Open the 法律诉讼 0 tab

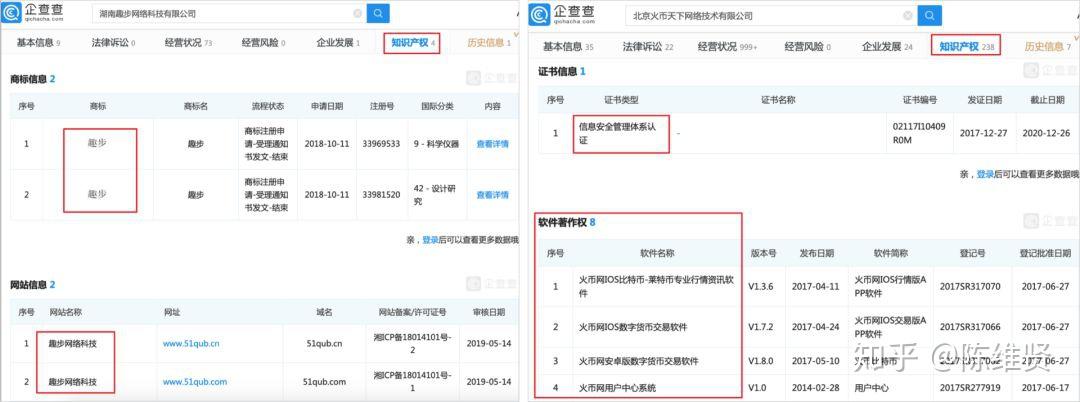click(x=114, y=43)
